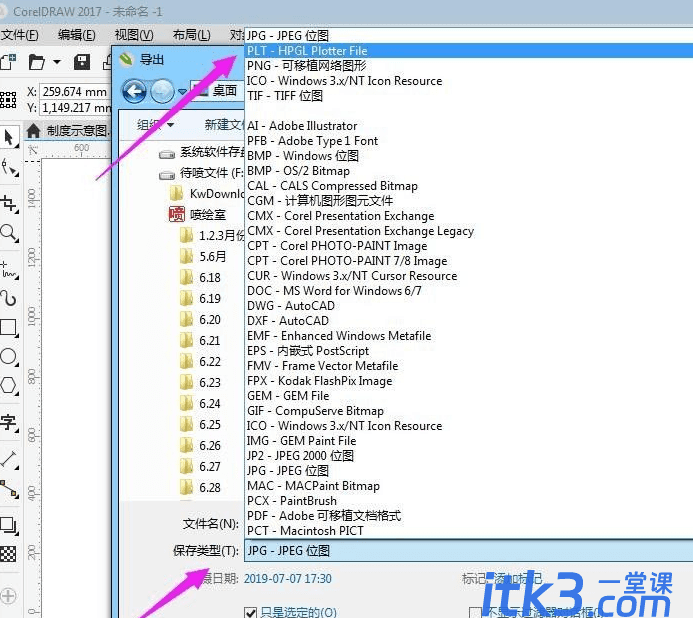Image resolution: width=693 pixels, height=618 pixels.
Task: Toggle the 只是选定的 checkbox
Action: click(x=251, y=612)
